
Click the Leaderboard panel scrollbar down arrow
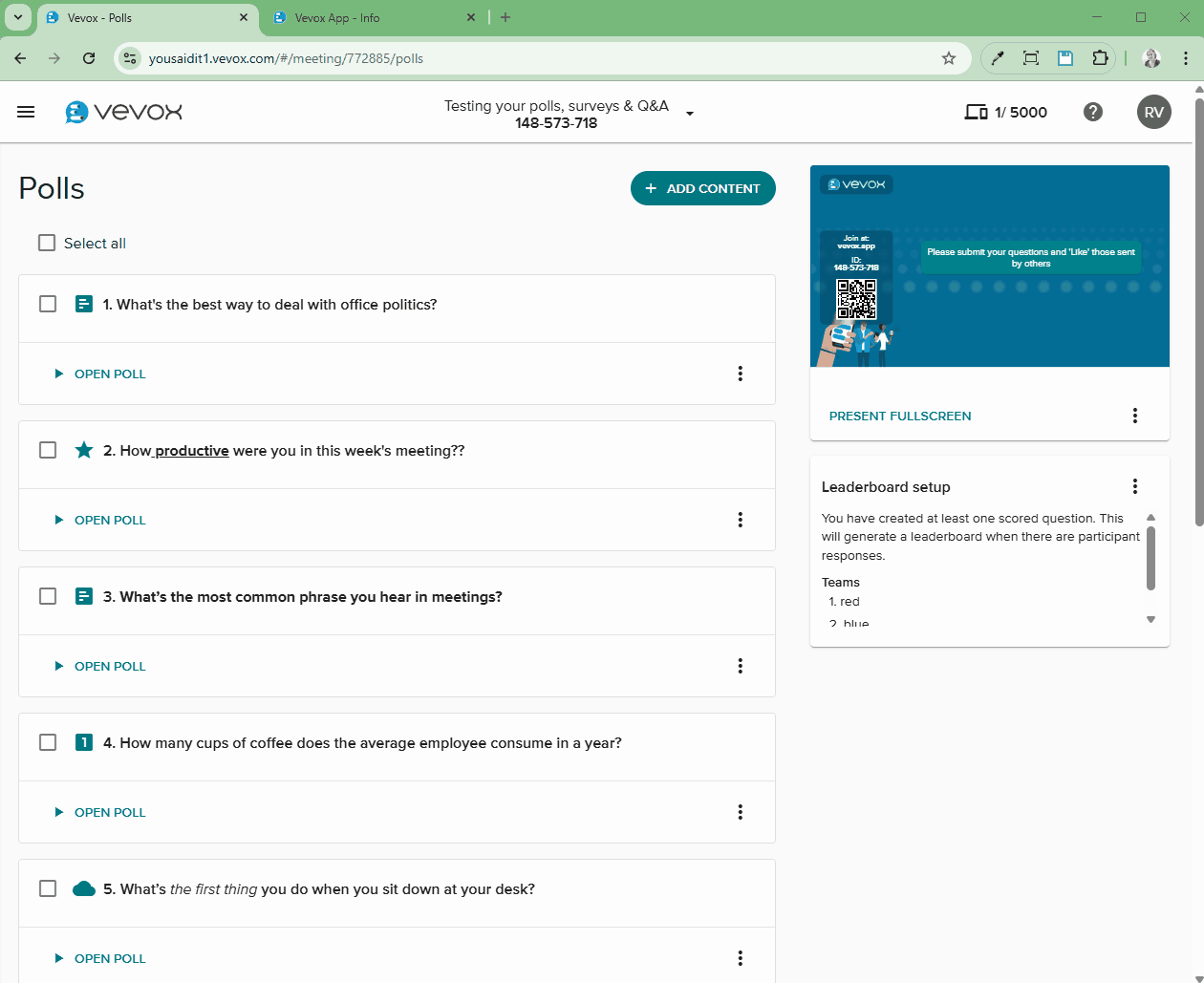click(1150, 619)
